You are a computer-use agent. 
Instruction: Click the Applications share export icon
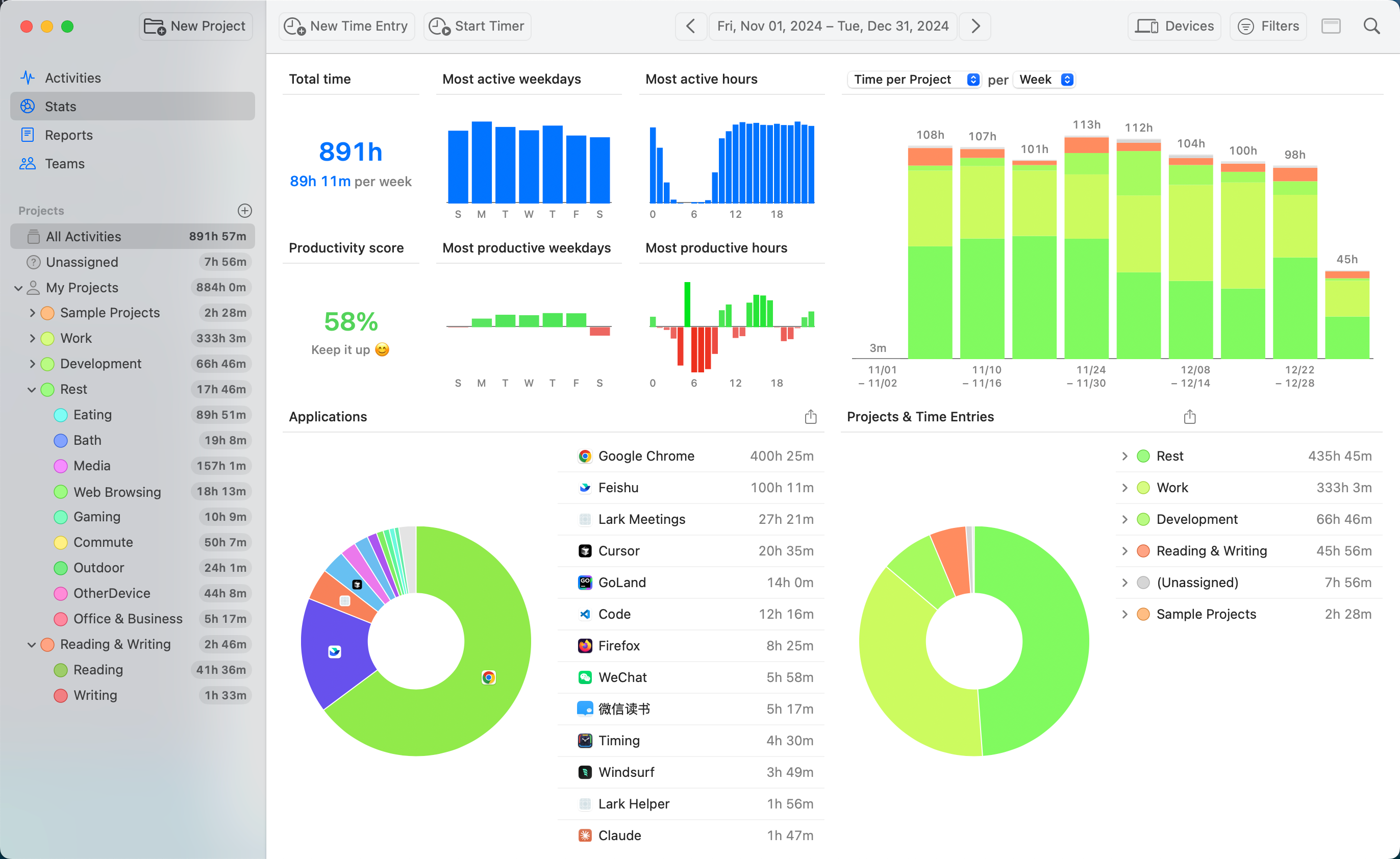pos(810,417)
